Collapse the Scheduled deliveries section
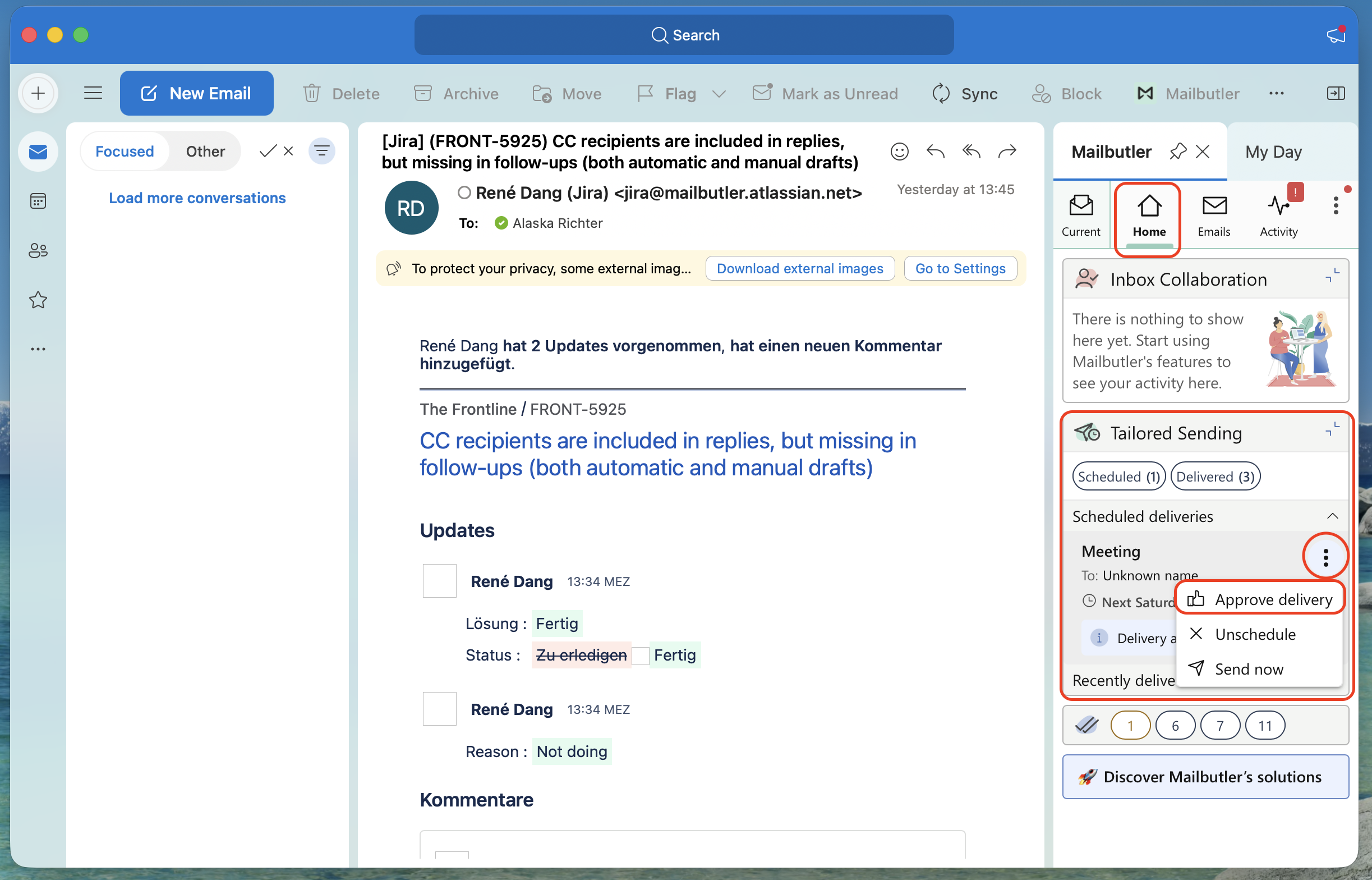The width and height of the screenshot is (1372, 880). point(1332,516)
